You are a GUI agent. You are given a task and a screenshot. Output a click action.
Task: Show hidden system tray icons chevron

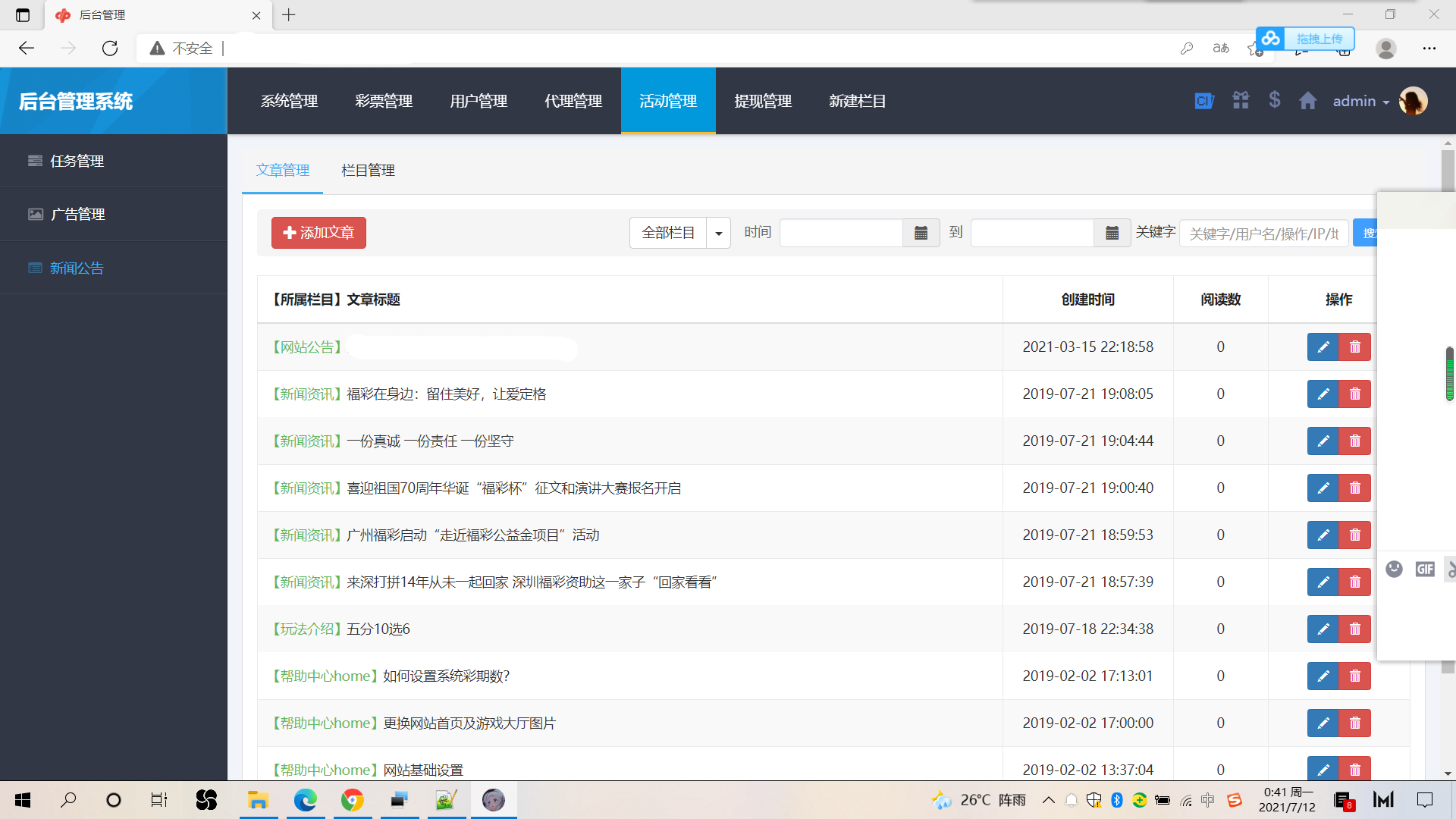1049,800
